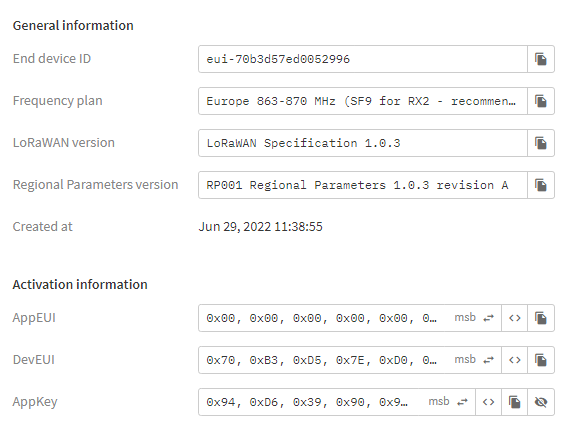This screenshot has width=576, height=432.
Task: Copy the Regional Parameters version value
Action: (x=541, y=185)
